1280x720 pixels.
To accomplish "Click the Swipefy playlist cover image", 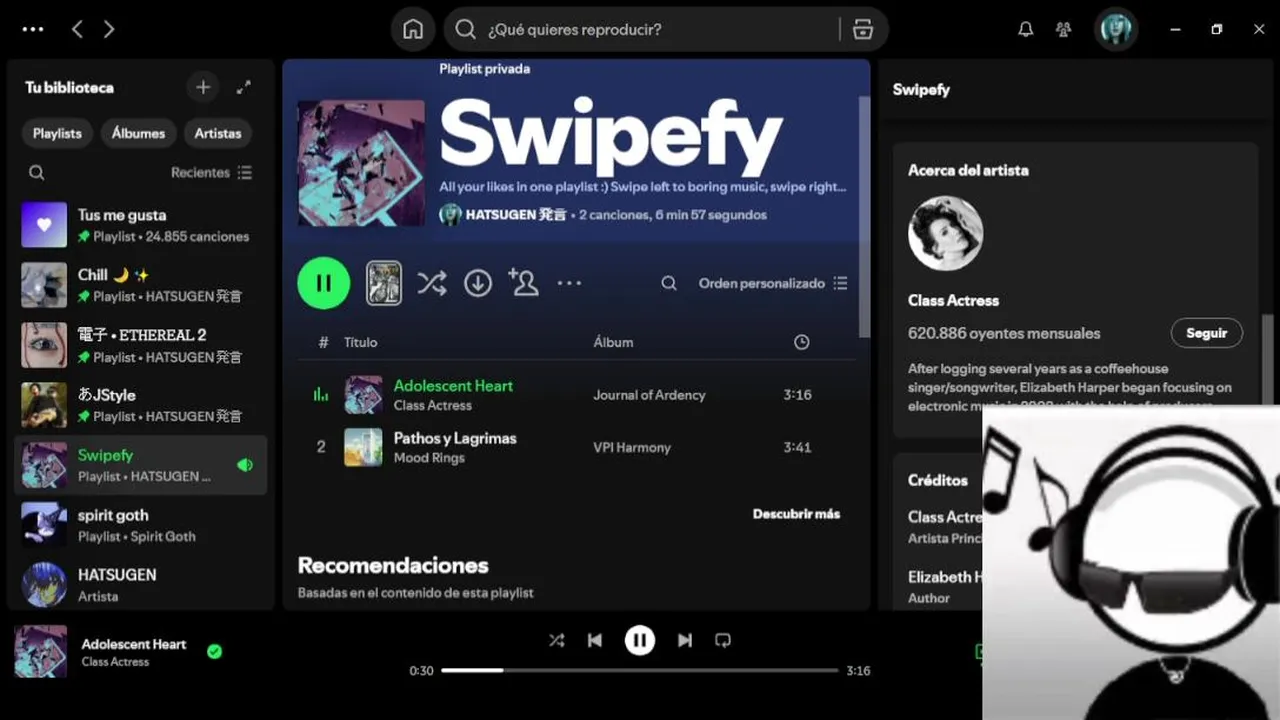I will point(361,162).
